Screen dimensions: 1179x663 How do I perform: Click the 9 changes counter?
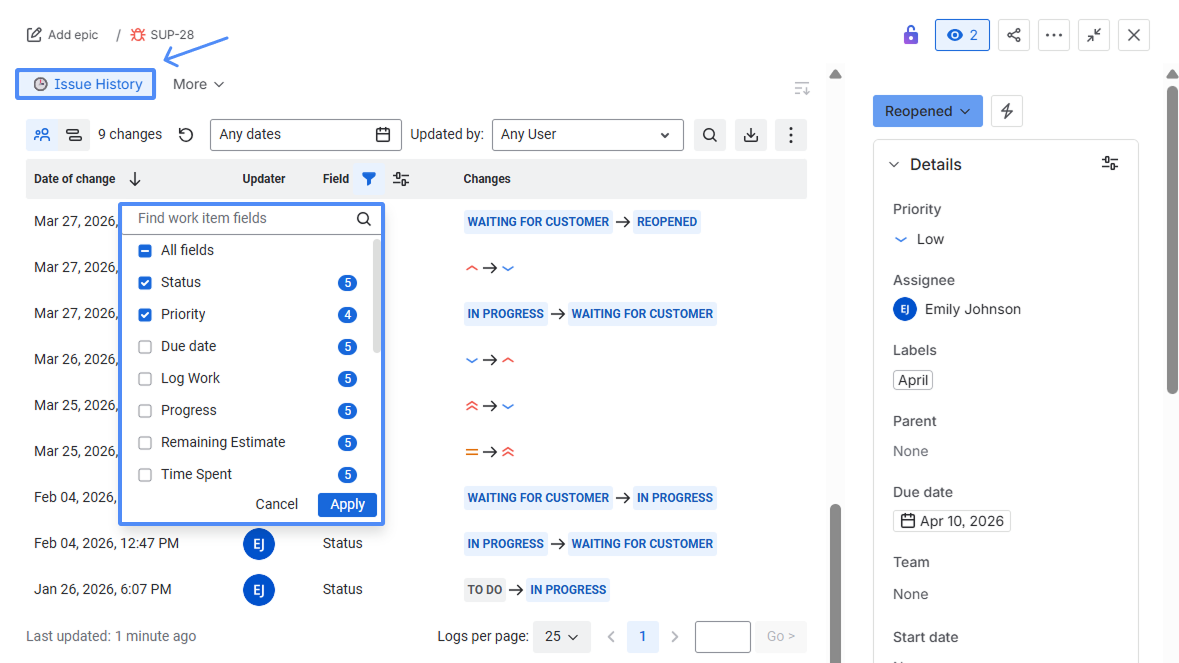(x=129, y=135)
